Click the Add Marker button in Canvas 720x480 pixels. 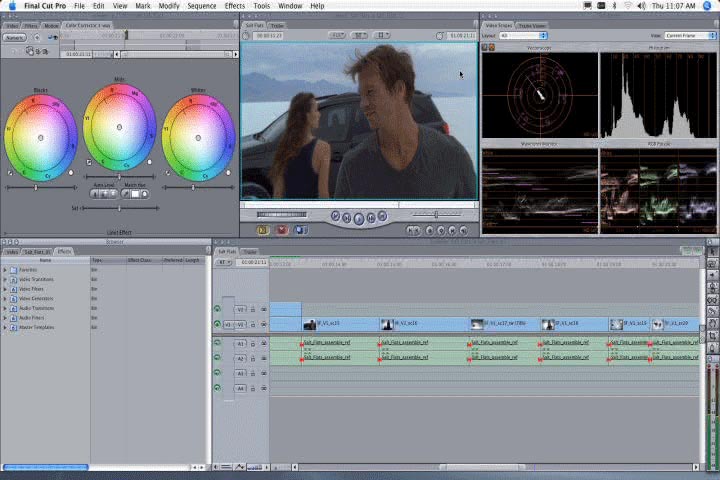pos(430,230)
